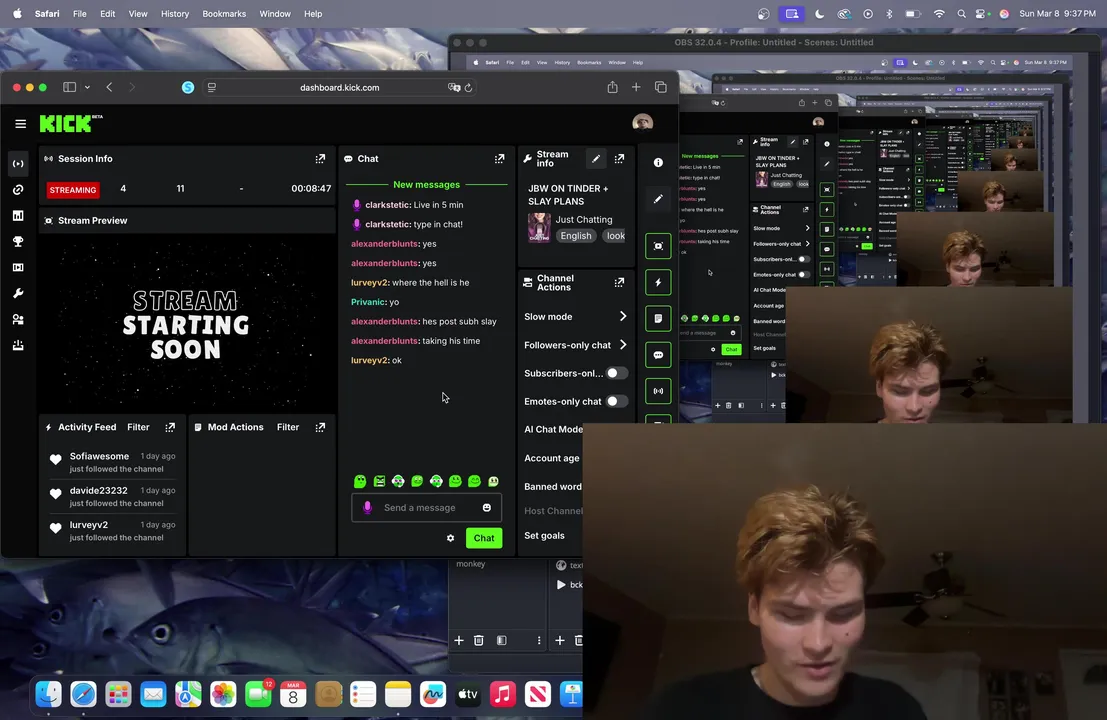
Task: Click the purple microphone icon in message box
Action: (367, 508)
